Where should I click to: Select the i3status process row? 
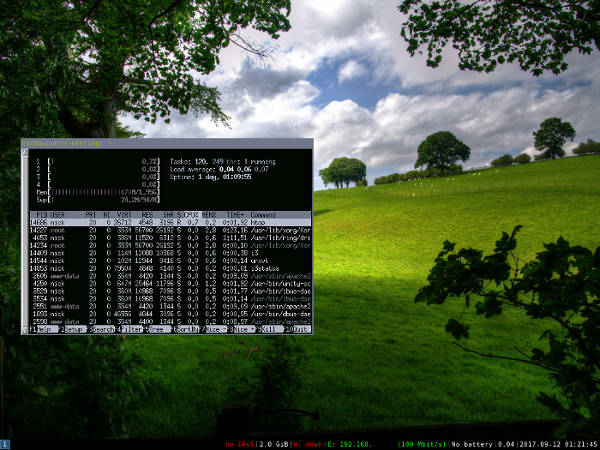(170, 269)
